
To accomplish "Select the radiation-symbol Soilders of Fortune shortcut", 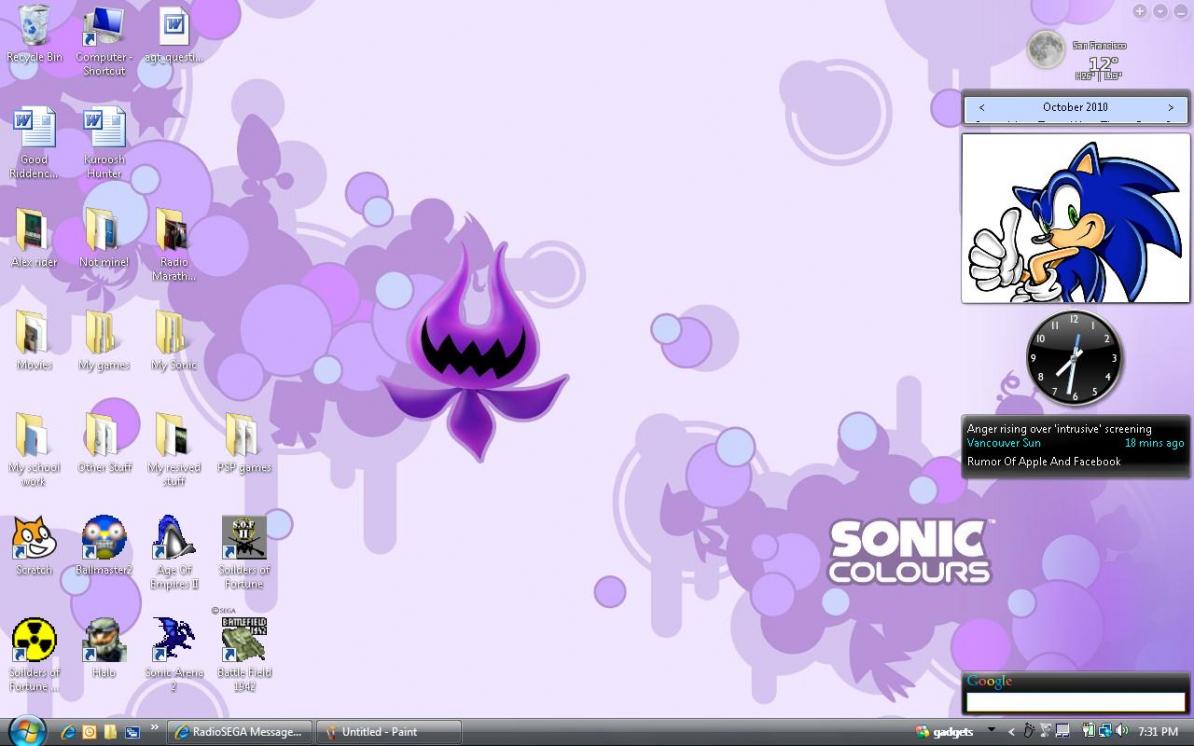I will point(34,655).
